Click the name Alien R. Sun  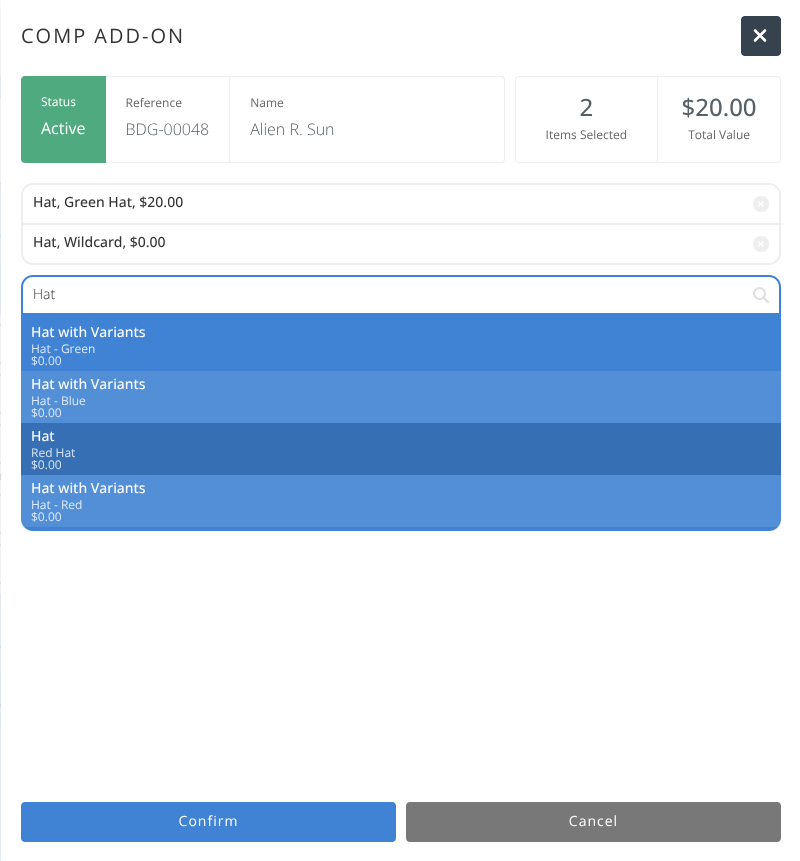292,129
